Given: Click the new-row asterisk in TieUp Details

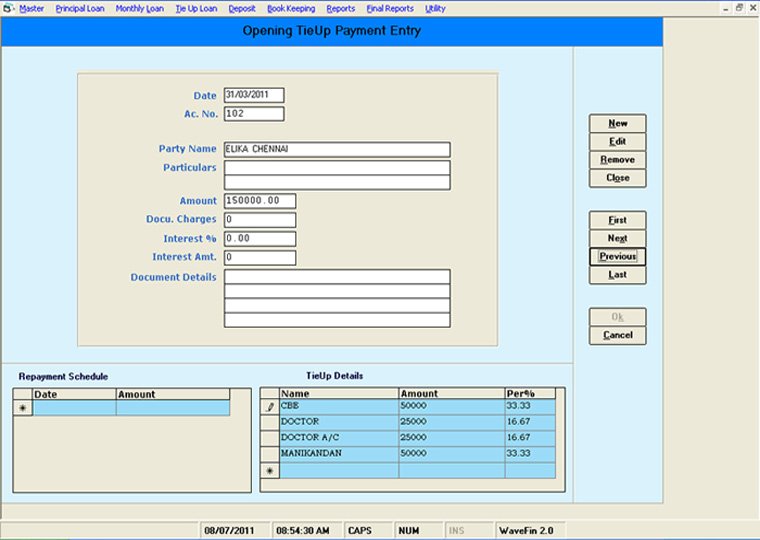Looking at the screenshot, I should 269,470.
